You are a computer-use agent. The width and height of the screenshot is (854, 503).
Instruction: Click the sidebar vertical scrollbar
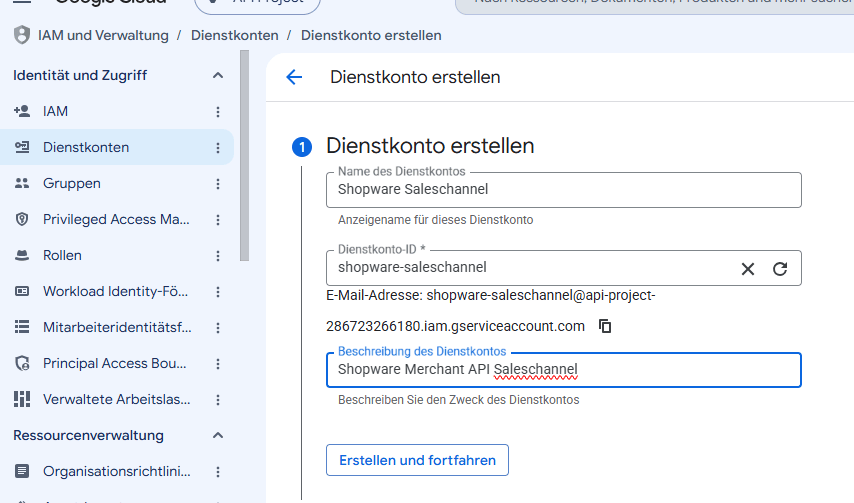[x=245, y=156]
